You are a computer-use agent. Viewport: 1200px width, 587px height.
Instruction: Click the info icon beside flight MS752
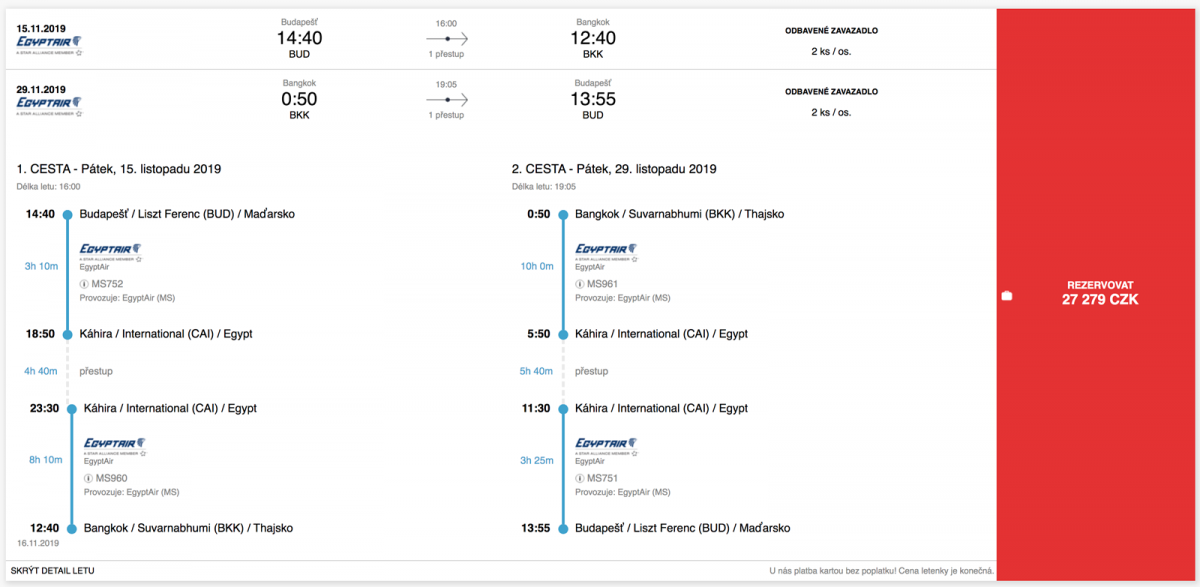84,284
